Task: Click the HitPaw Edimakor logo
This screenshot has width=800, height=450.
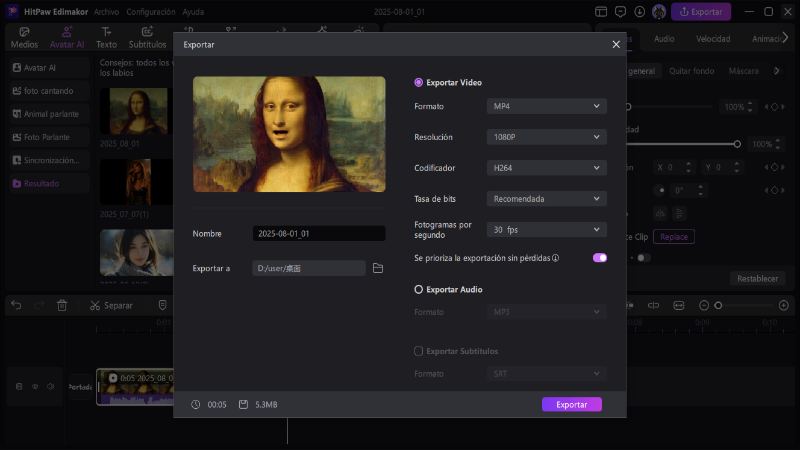Action: pyautogui.click(x=12, y=11)
